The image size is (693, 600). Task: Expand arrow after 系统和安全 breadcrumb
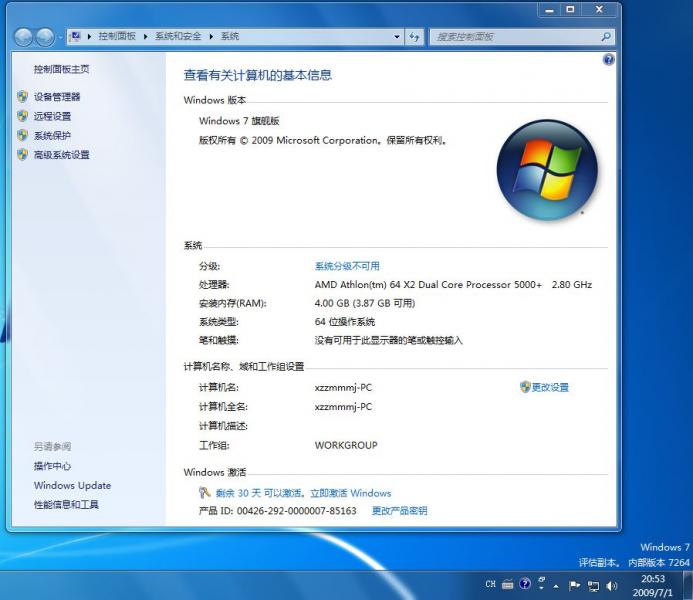[211, 37]
